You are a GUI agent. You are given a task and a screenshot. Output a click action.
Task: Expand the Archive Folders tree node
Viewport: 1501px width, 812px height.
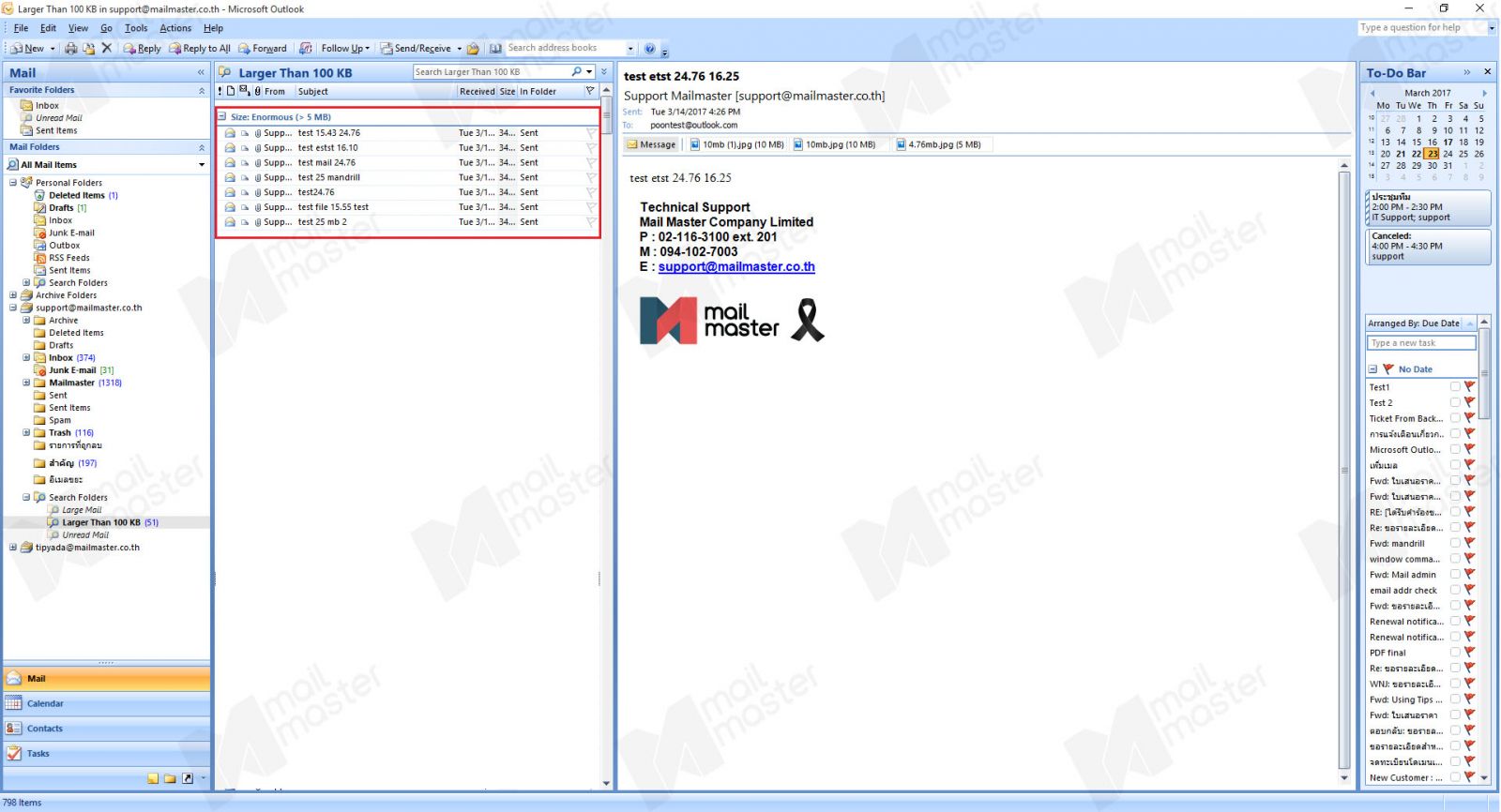pyautogui.click(x=13, y=295)
